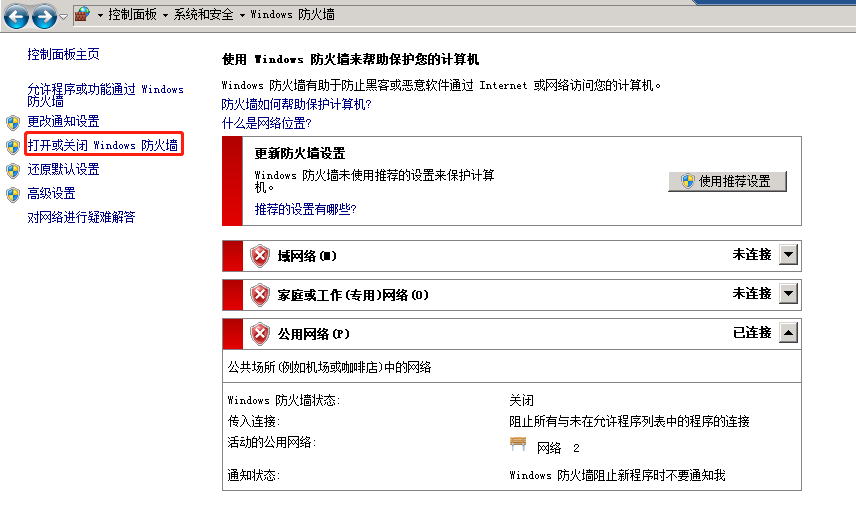Click shield icon beside 还原默认设置

[x=13, y=170]
